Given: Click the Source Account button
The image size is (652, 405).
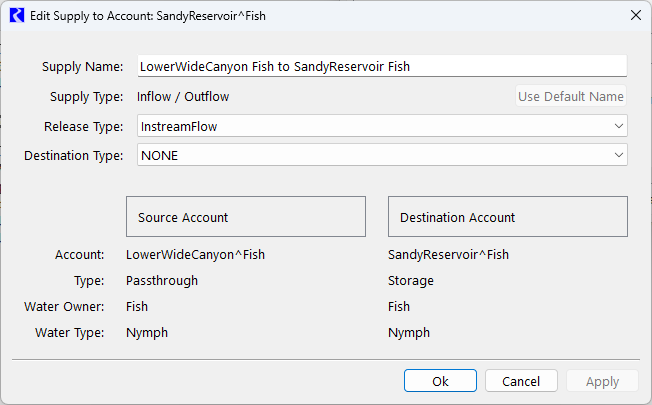Looking at the screenshot, I should click(245, 217).
